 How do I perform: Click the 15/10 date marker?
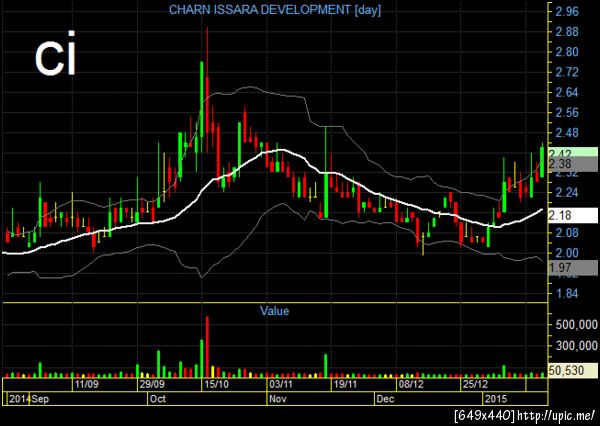tap(216, 384)
